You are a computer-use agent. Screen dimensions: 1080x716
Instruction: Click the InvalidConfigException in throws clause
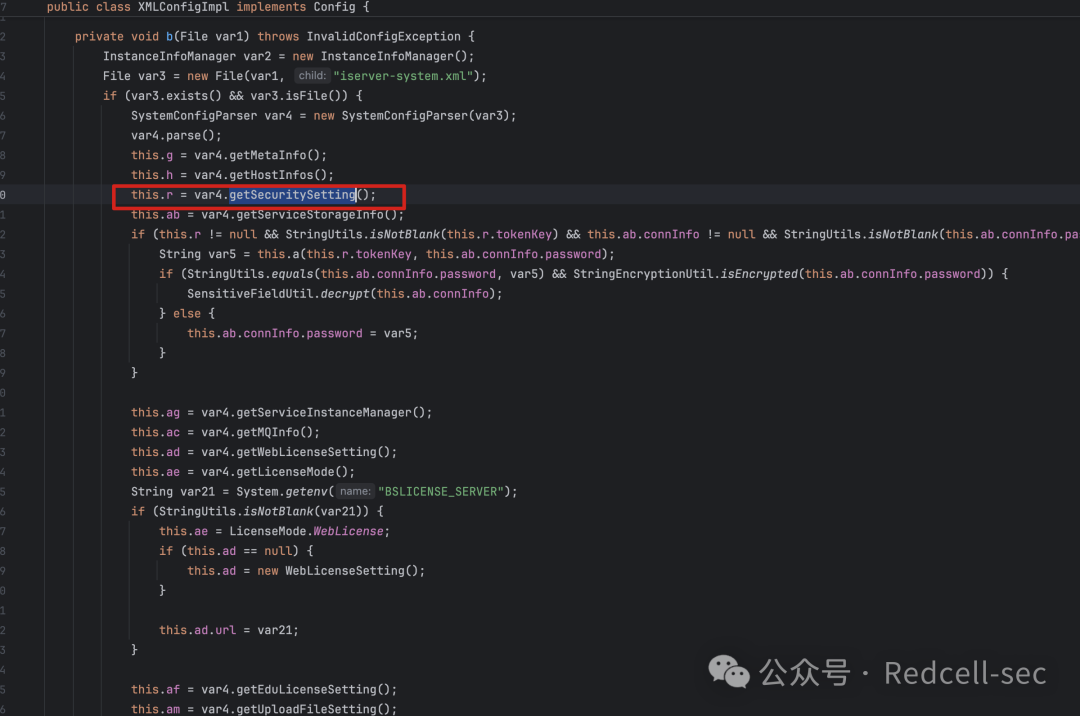[384, 36]
